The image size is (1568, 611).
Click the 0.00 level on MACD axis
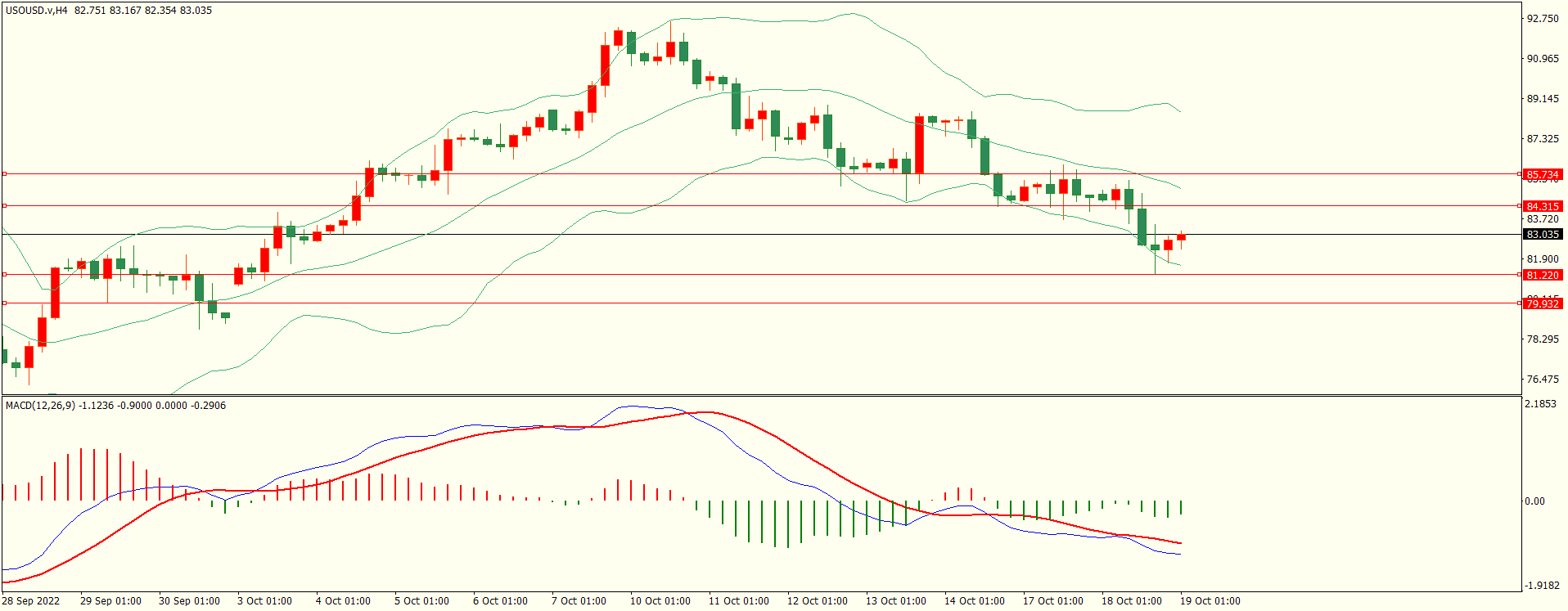click(x=1534, y=501)
